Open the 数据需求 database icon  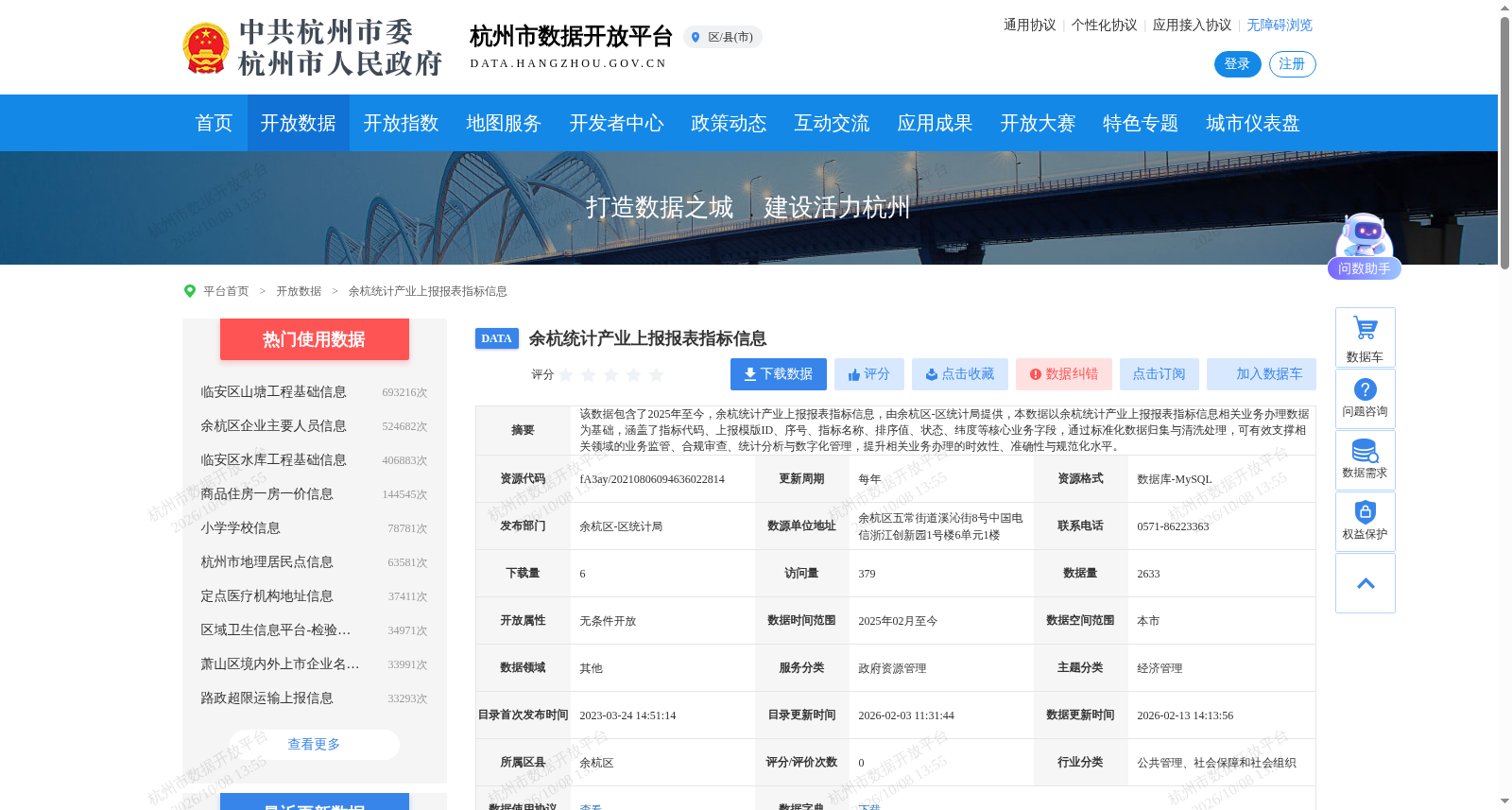click(x=1366, y=460)
